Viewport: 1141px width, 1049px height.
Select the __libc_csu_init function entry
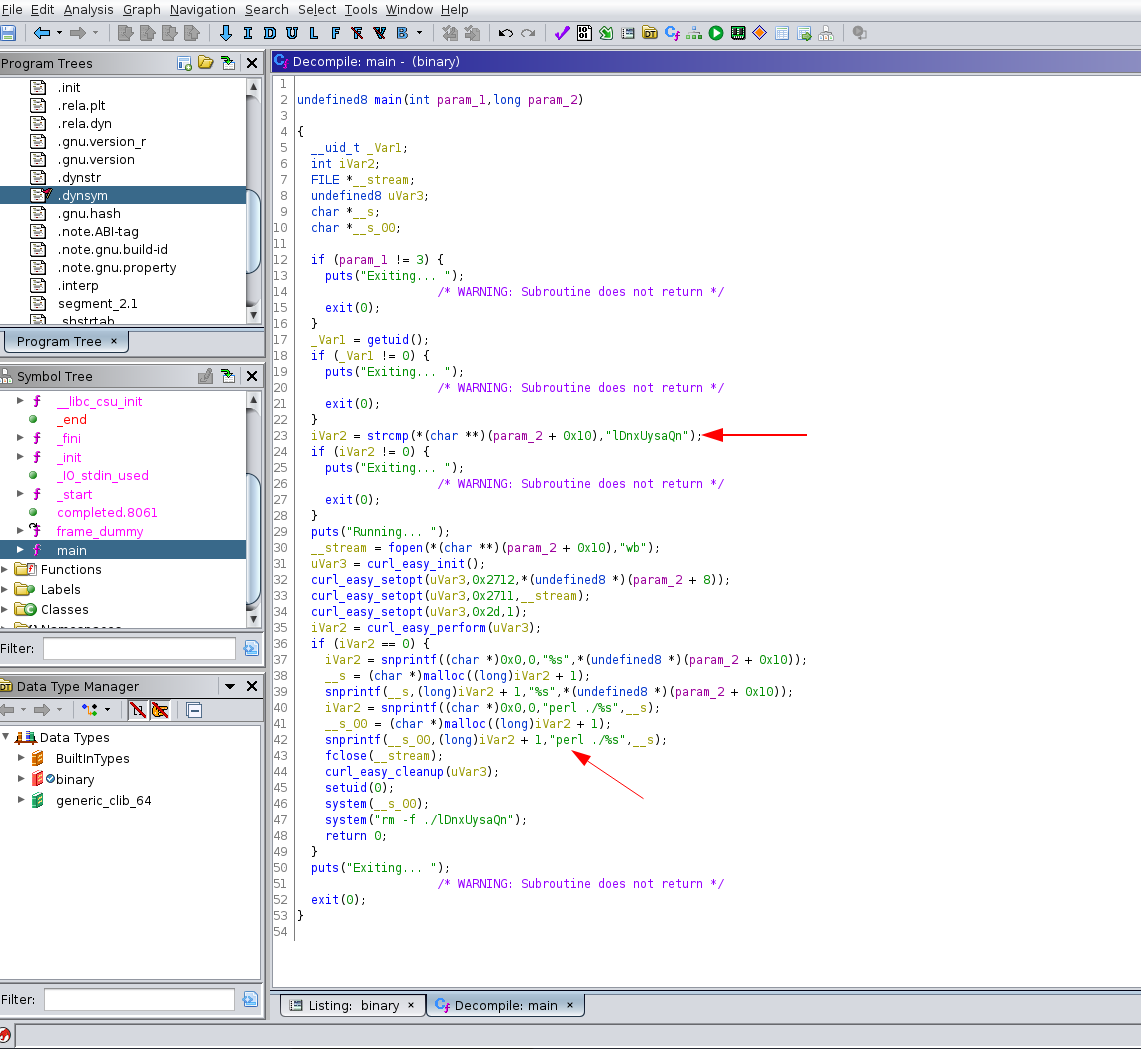pos(100,402)
